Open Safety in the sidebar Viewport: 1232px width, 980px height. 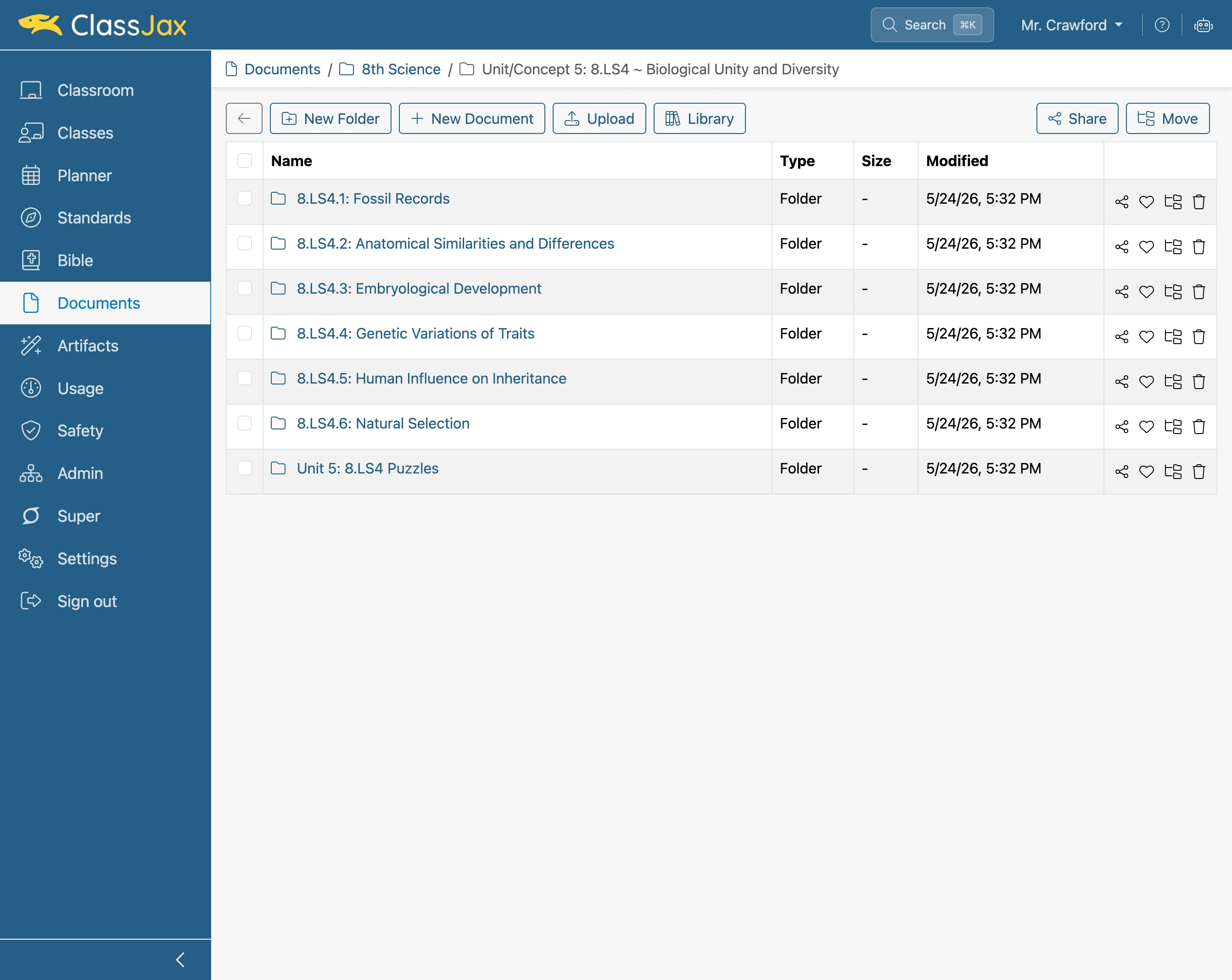click(106, 431)
